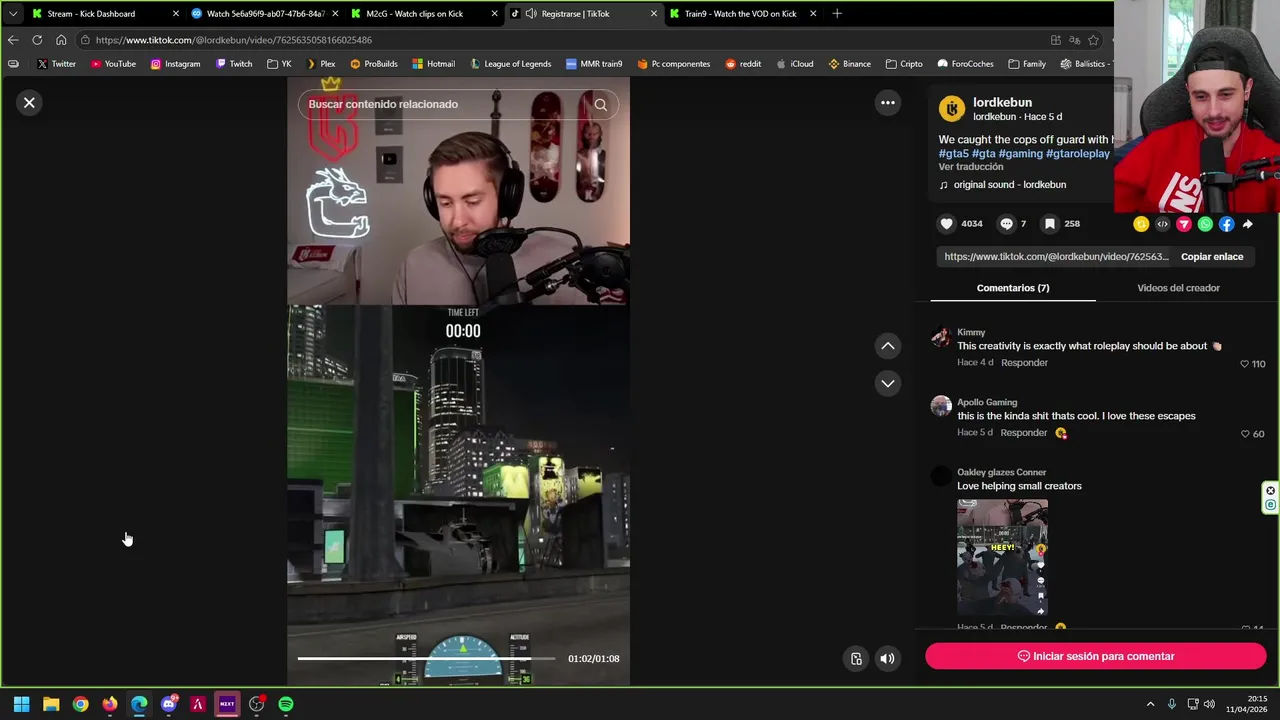The height and width of the screenshot is (720, 1280).
Task: Go to next video with down chevron
Action: (887, 383)
